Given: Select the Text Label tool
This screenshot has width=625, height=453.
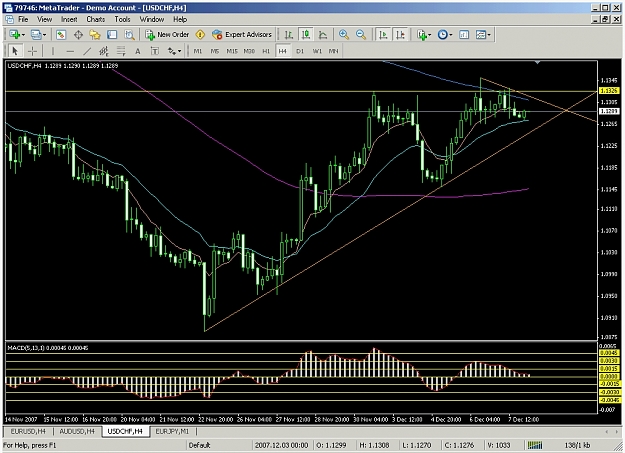Looking at the screenshot, I should (155, 51).
